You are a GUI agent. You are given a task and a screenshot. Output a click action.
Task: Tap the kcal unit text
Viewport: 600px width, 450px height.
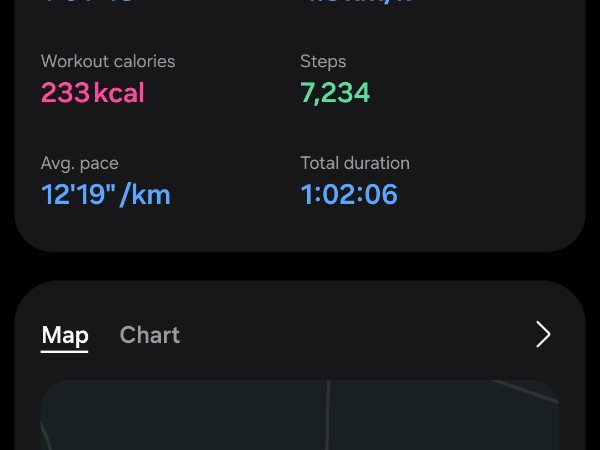click(x=120, y=93)
